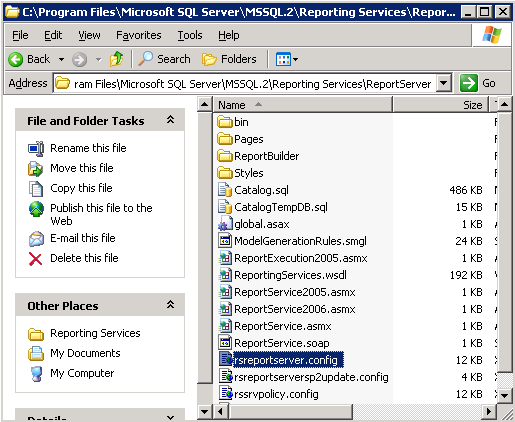This screenshot has width=515, height=422.
Task: Click the ModelGenerationRules.smgl file icon
Action: 225,241
